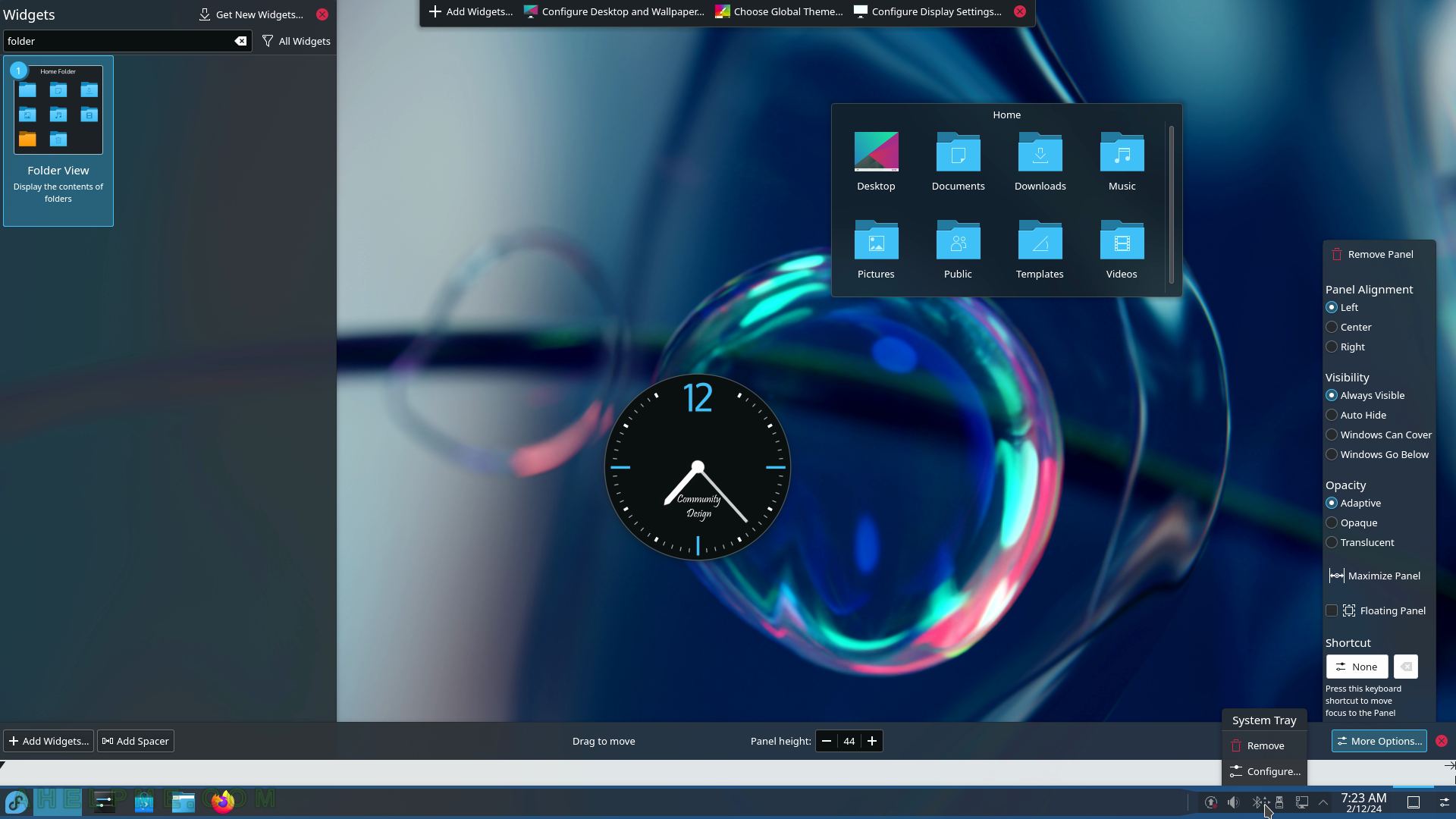The width and height of the screenshot is (1456, 819).
Task: Select Windows Can Cover option
Action: pyautogui.click(x=1379, y=435)
